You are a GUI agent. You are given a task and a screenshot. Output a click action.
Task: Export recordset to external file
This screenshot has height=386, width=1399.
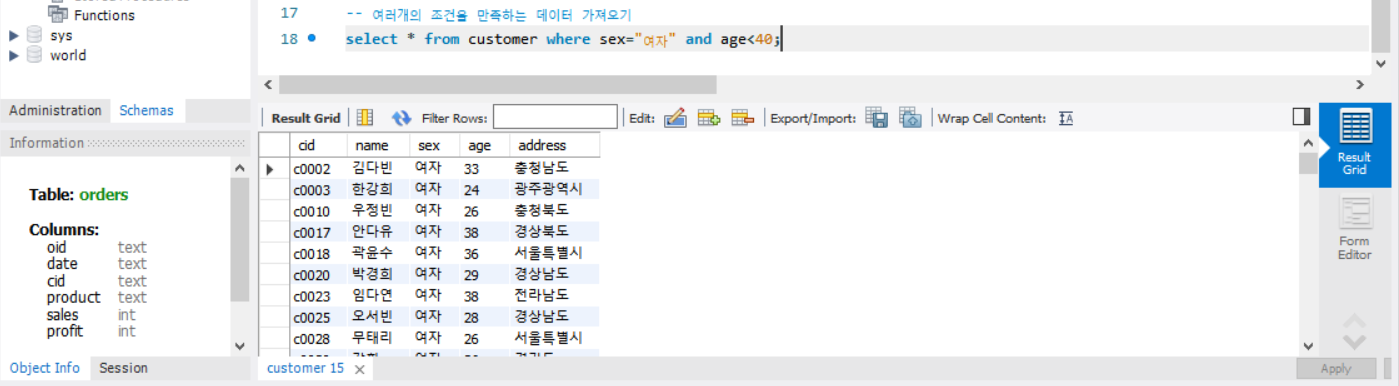[x=877, y=118]
